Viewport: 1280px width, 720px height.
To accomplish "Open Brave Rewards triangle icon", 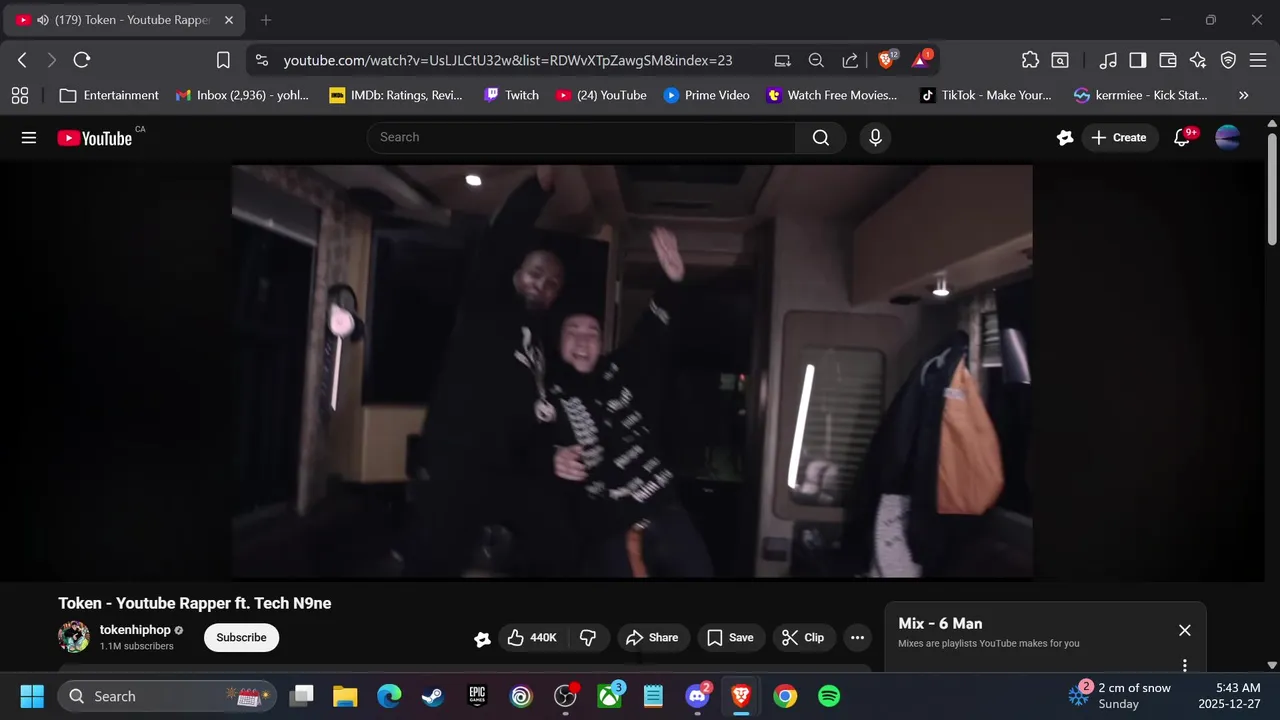I will (x=921, y=60).
